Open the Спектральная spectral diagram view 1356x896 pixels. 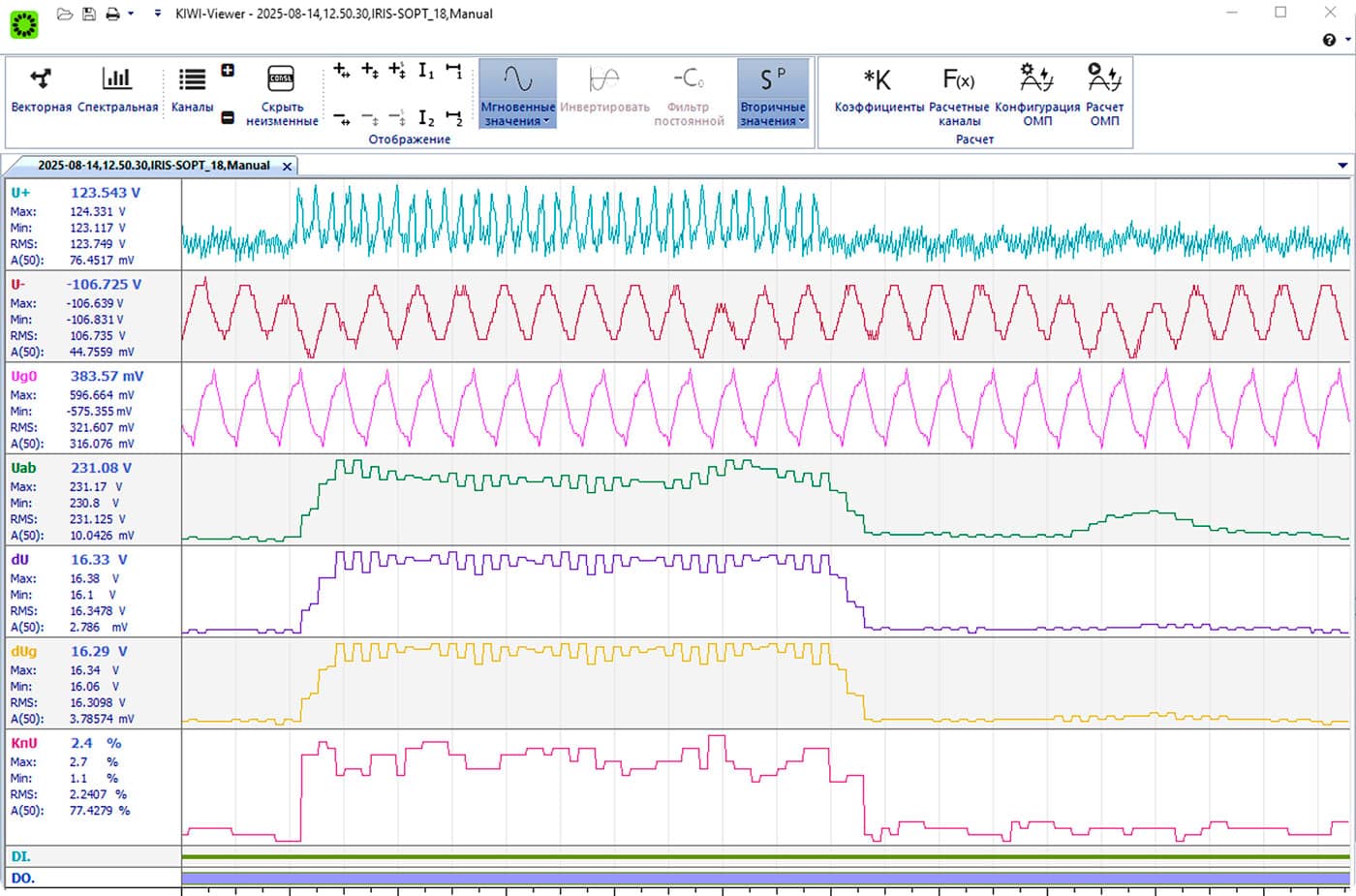tap(117, 90)
